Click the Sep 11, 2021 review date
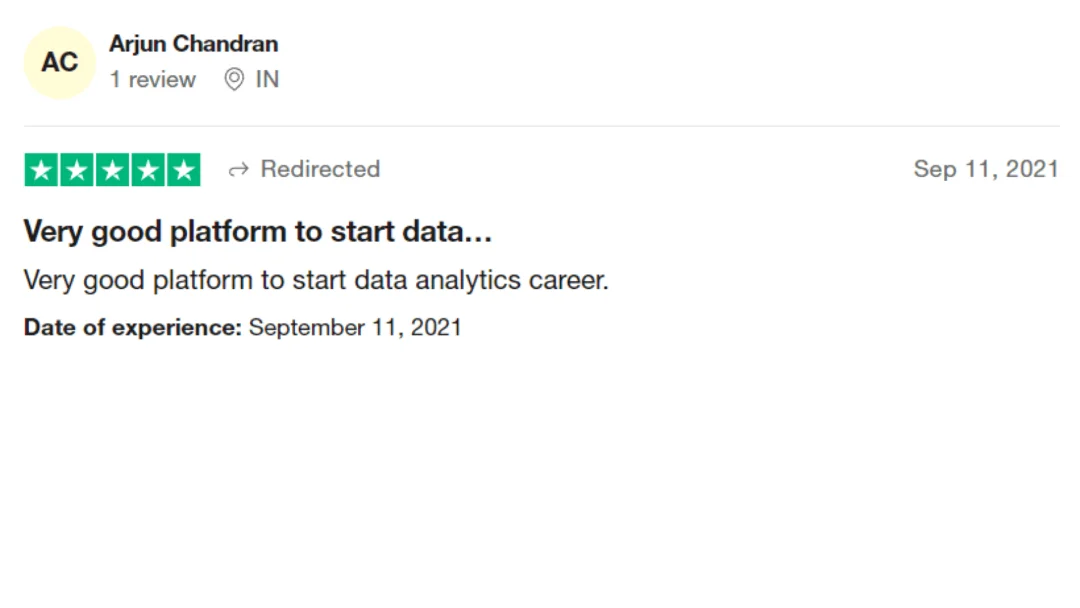This screenshot has width=1080, height=608. click(x=986, y=169)
